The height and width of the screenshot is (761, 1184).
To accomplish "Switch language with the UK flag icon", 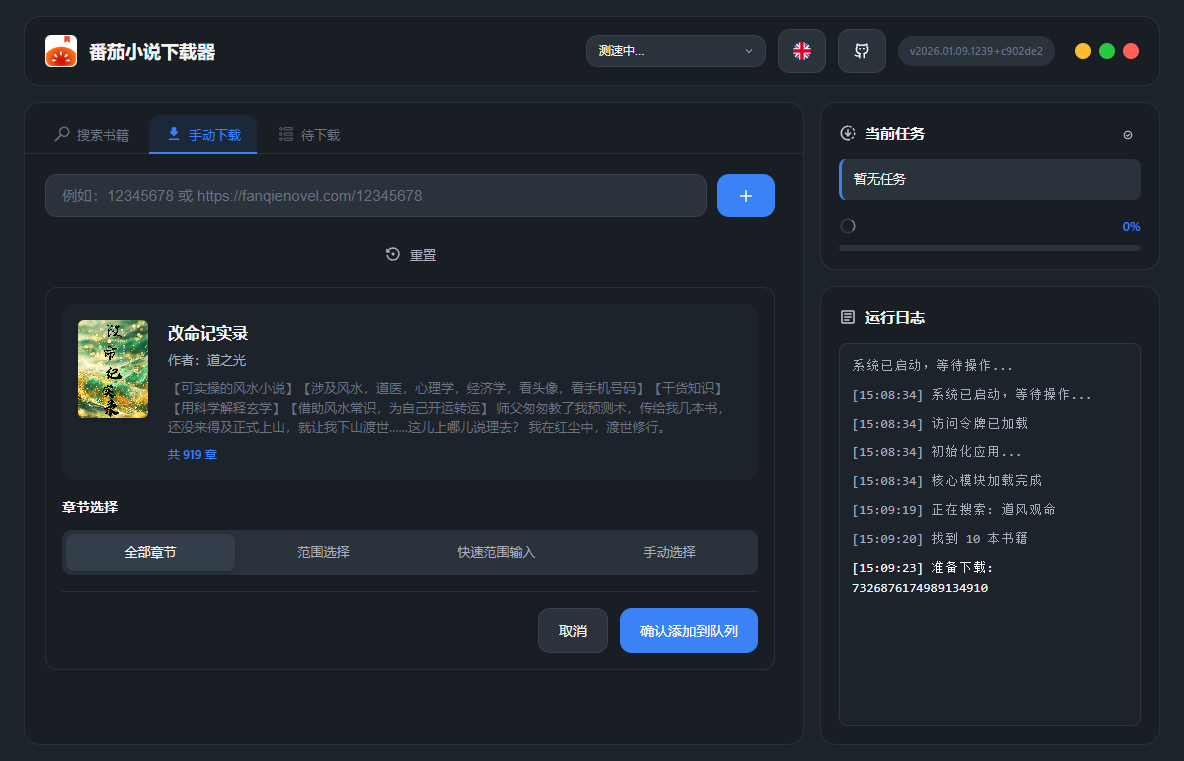I will (801, 51).
